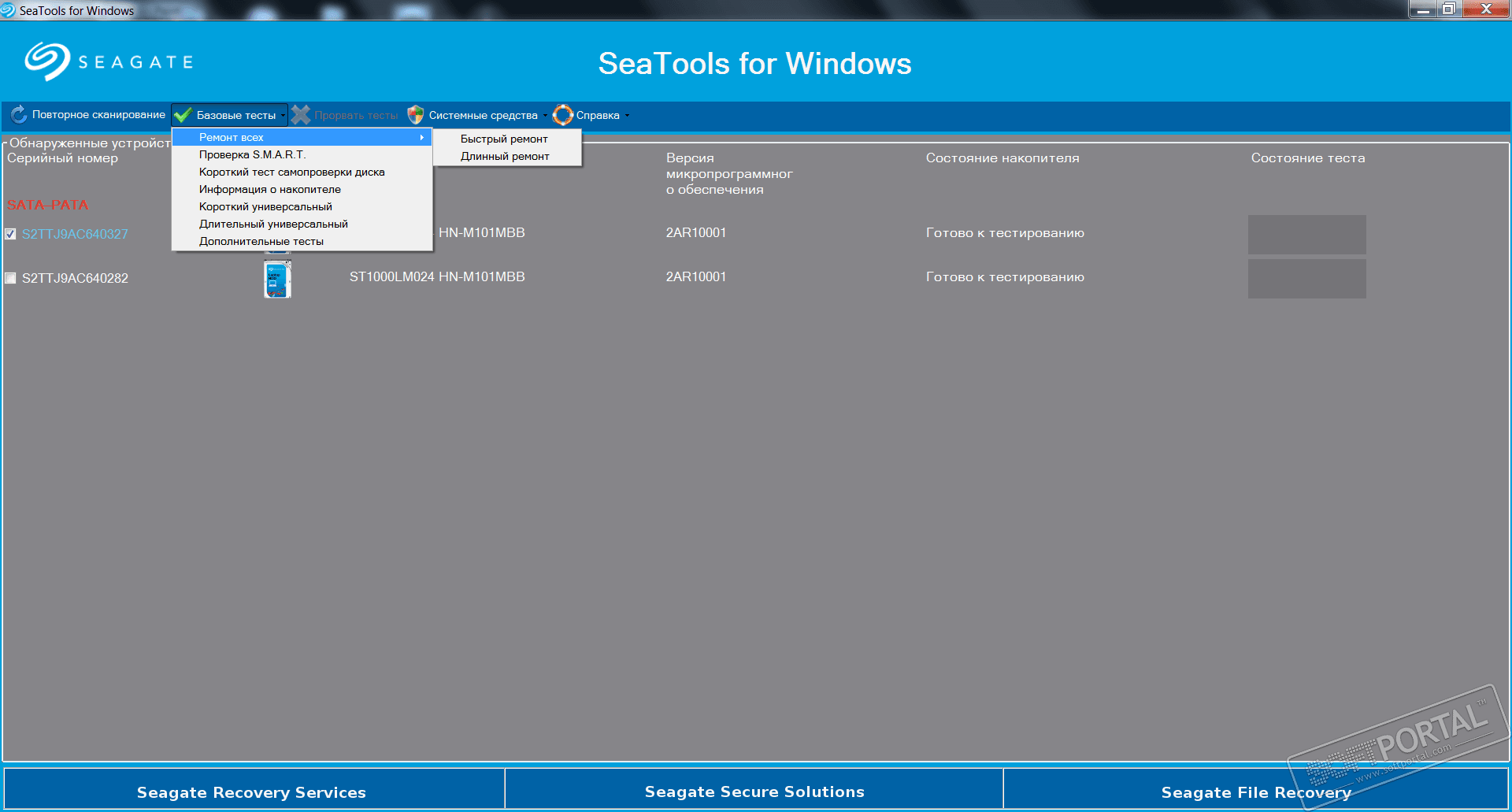The image size is (1512, 812).
Task: Close the SeaTools for Windows window
Action: point(1486,9)
